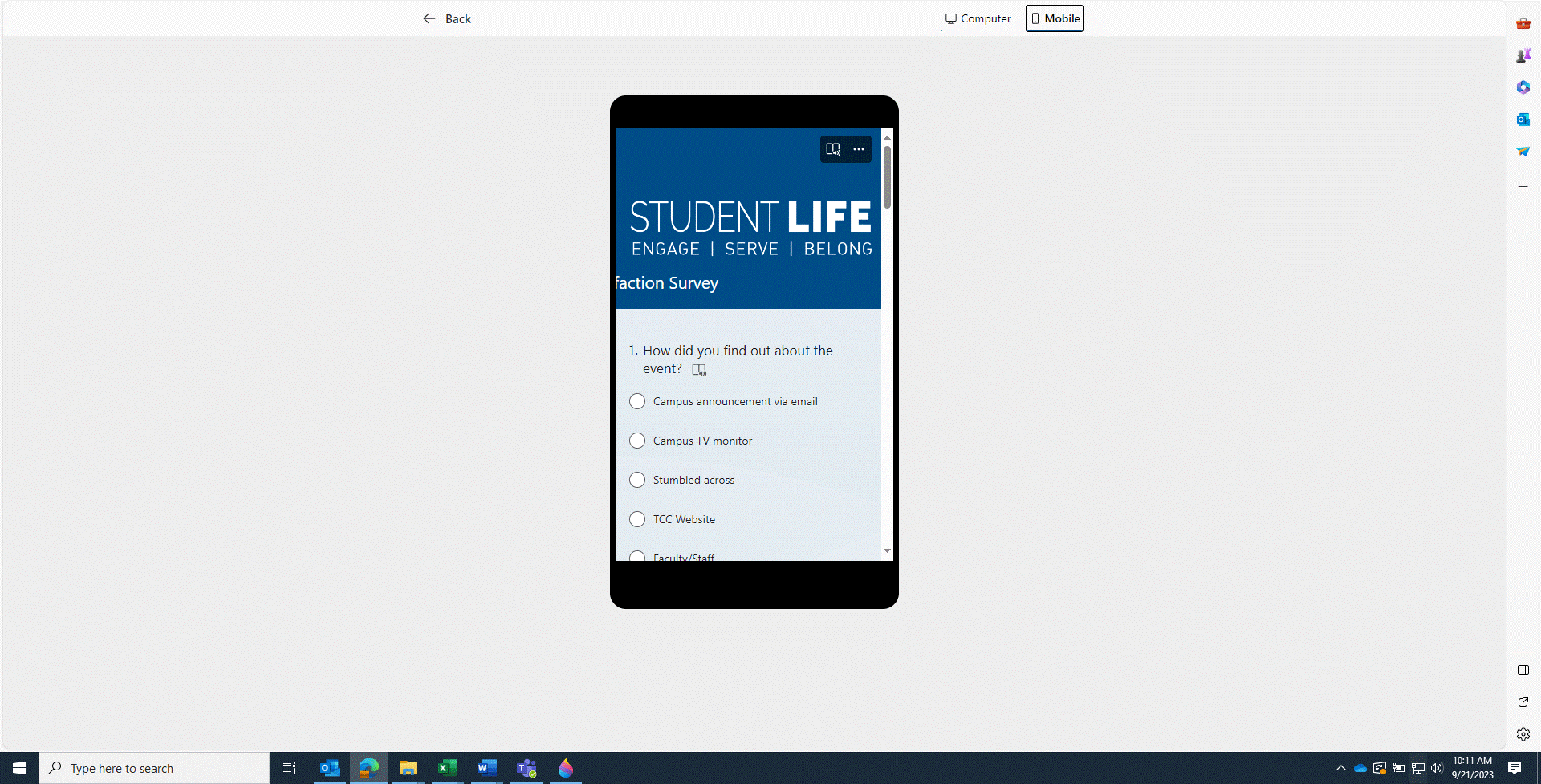1541x784 pixels.
Task: Open File Explorer from taskbar
Action: click(x=409, y=768)
